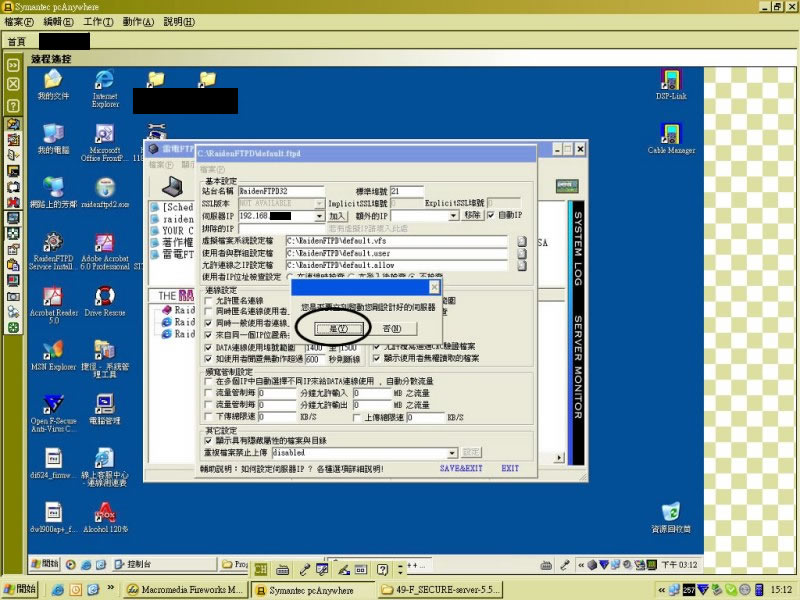Click into the 標準埠號 field showing 21
800x600 pixels.
(407, 191)
